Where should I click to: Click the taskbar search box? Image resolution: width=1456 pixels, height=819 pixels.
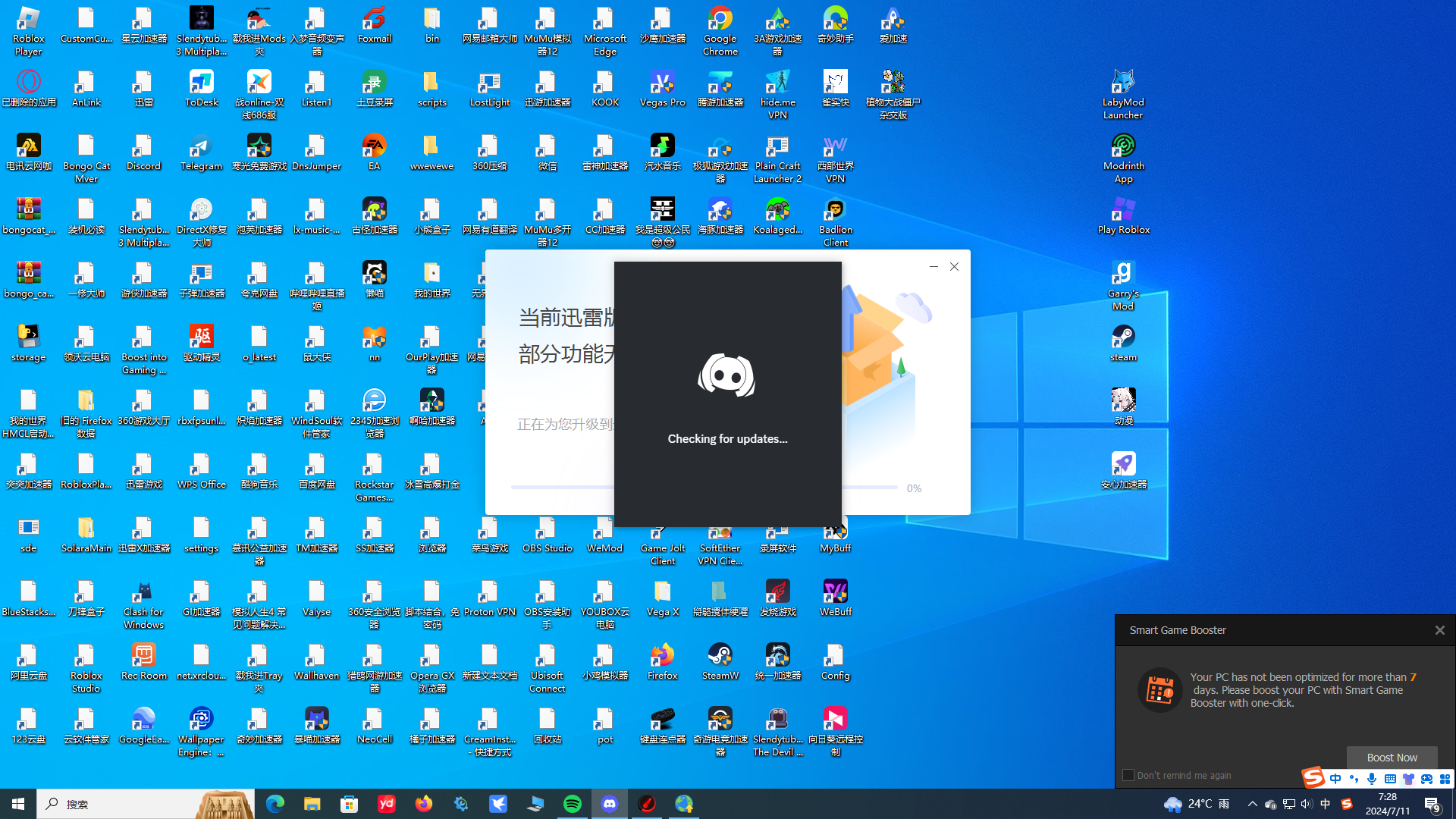tap(114, 804)
